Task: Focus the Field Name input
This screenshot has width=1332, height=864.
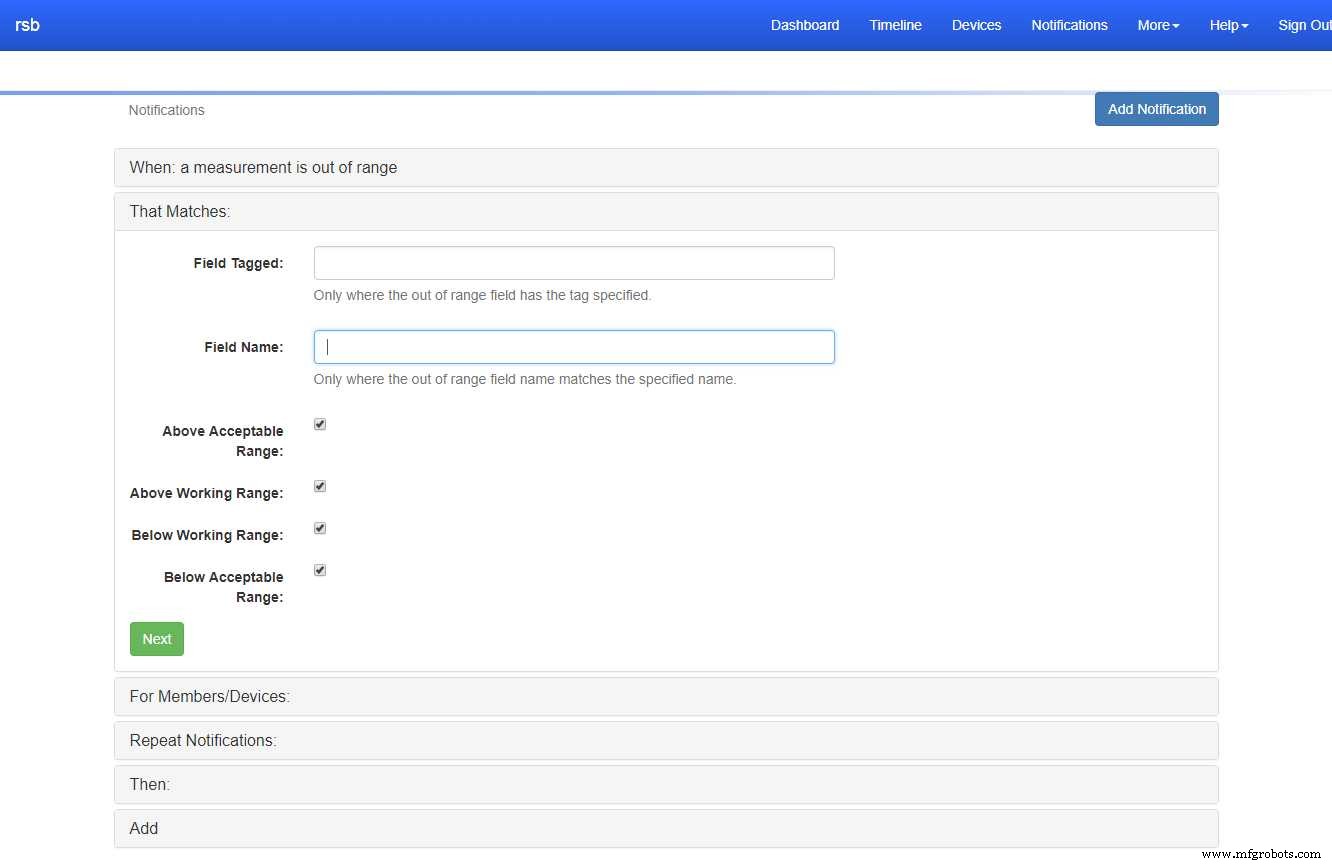Action: coord(573,347)
